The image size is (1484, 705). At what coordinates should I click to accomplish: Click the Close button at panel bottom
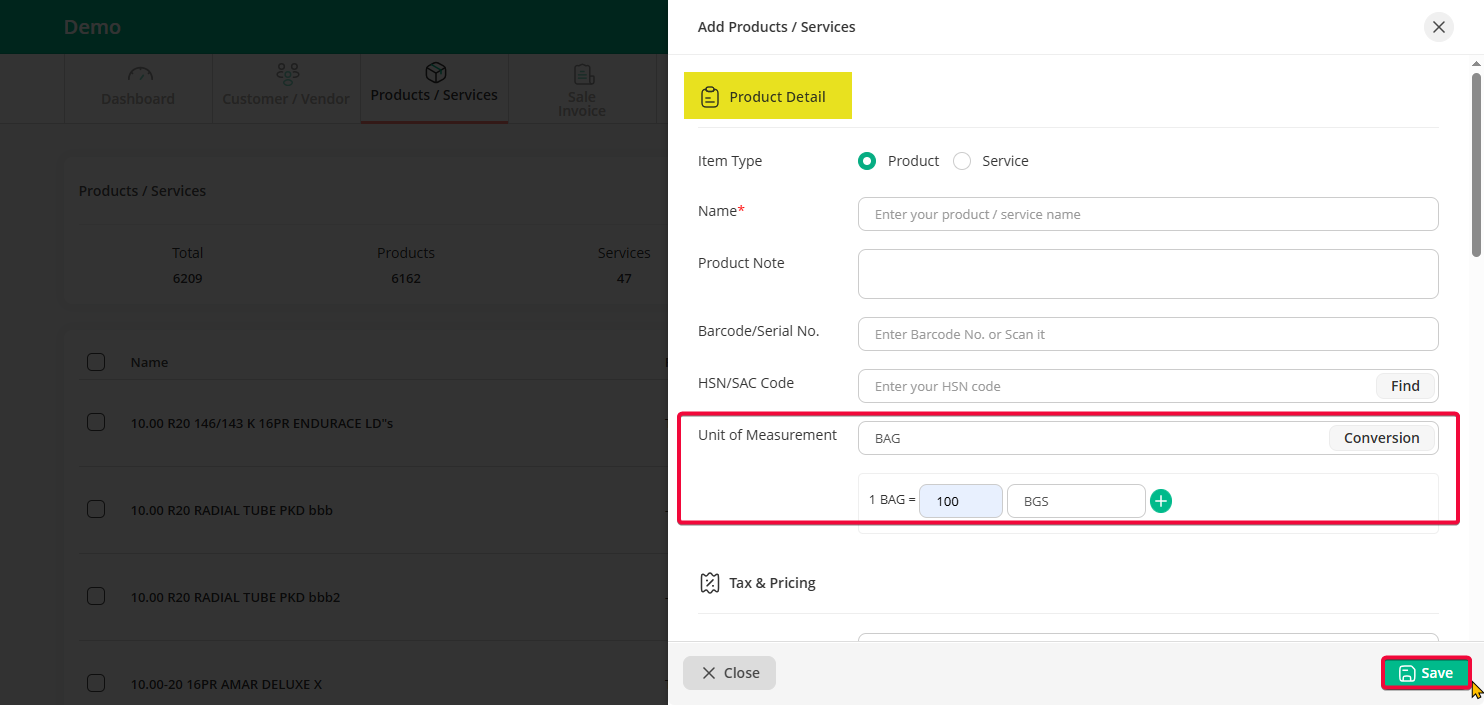pyautogui.click(x=729, y=673)
